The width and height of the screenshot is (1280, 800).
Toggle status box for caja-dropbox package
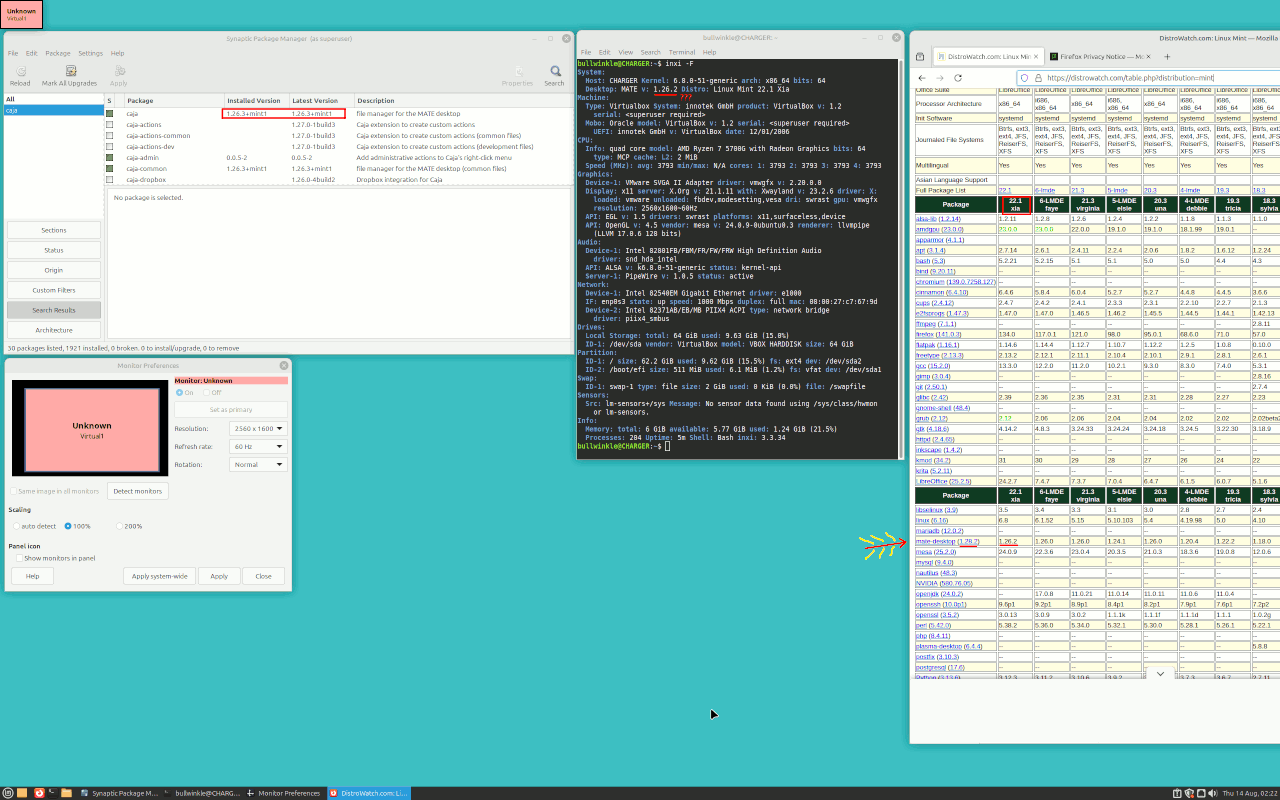point(110,180)
